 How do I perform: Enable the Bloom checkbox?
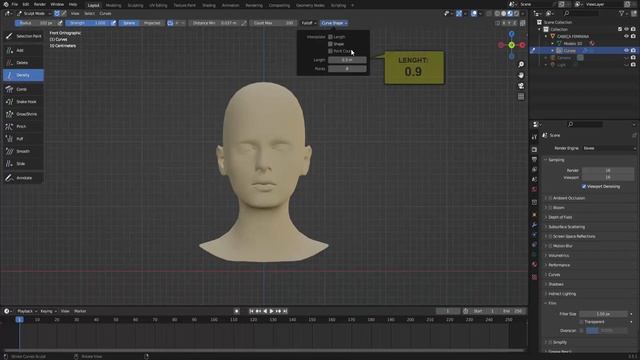550,208
